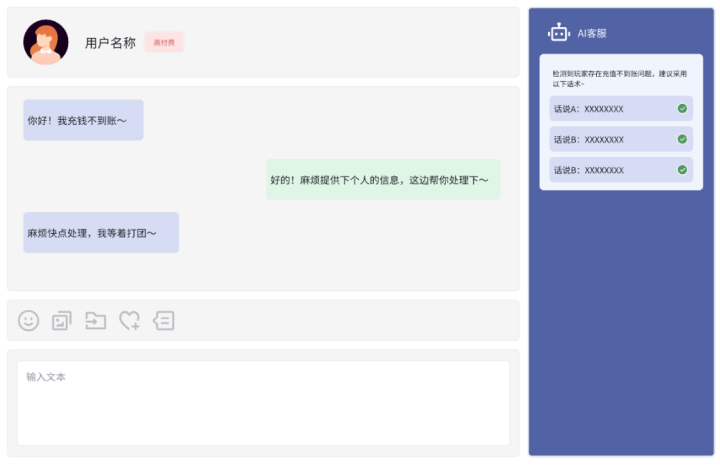This screenshot has height=465, width=720.
Task: Select the 话说A suggested script
Action: point(621,109)
